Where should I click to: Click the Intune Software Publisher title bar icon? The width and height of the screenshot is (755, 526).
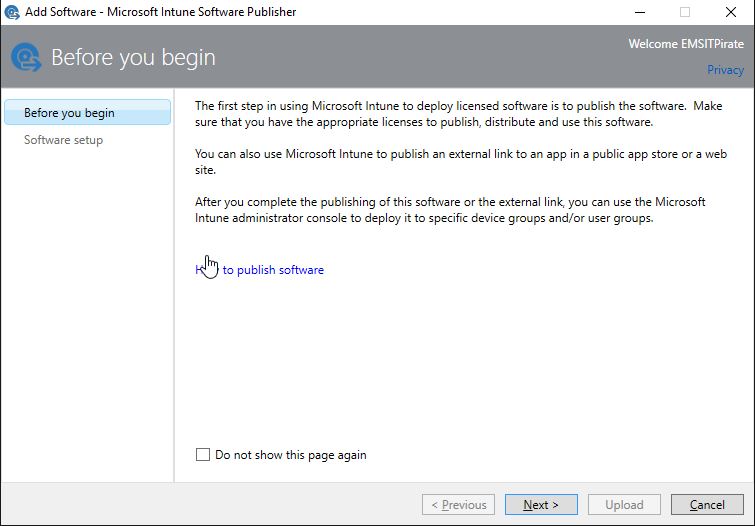[x=12, y=12]
